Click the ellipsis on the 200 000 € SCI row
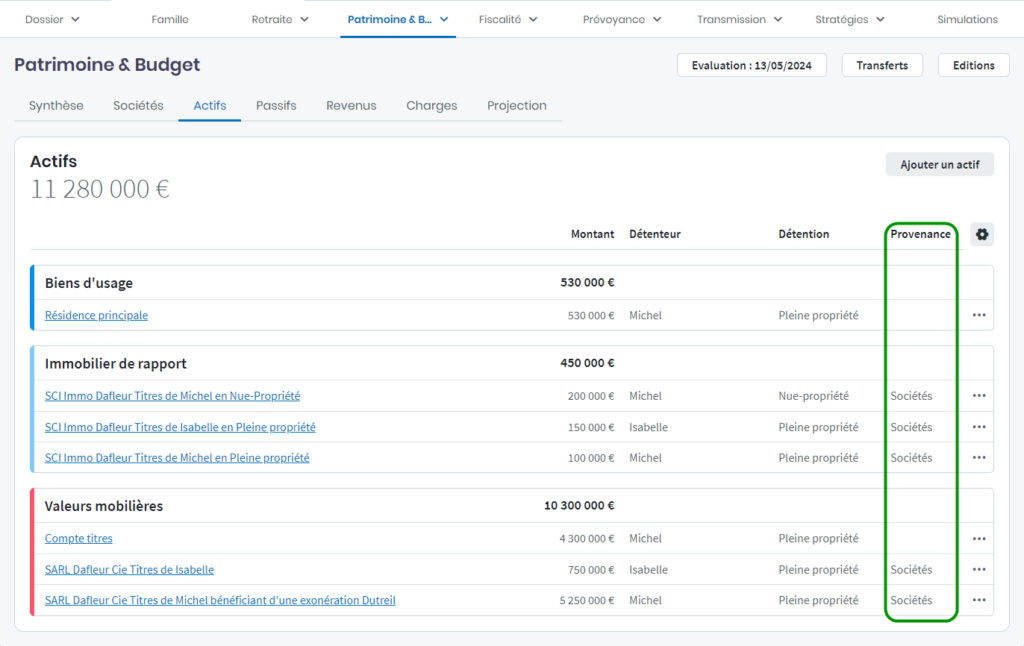Screen dimensions: 1024x646 (979, 396)
